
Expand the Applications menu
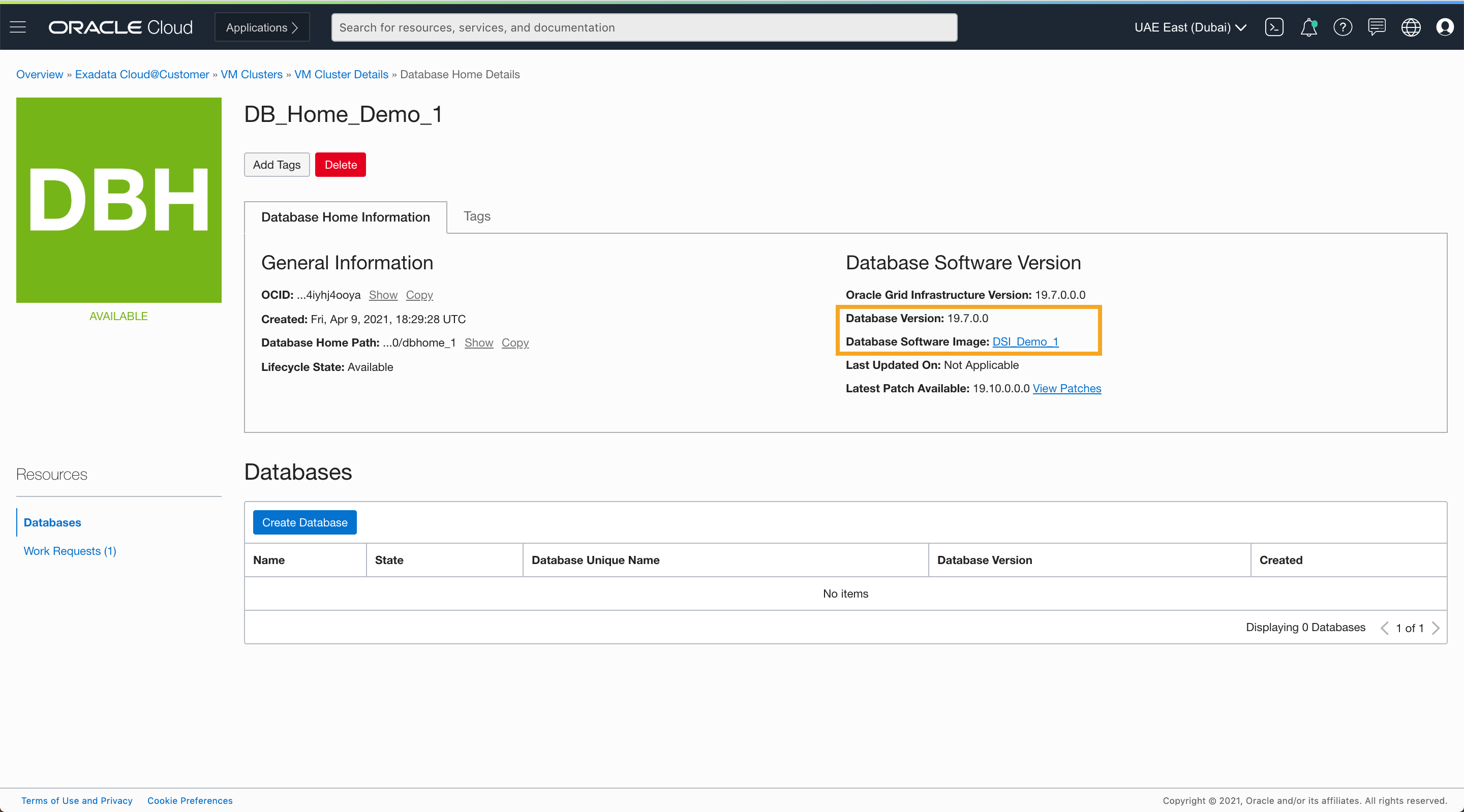[262, 27]
